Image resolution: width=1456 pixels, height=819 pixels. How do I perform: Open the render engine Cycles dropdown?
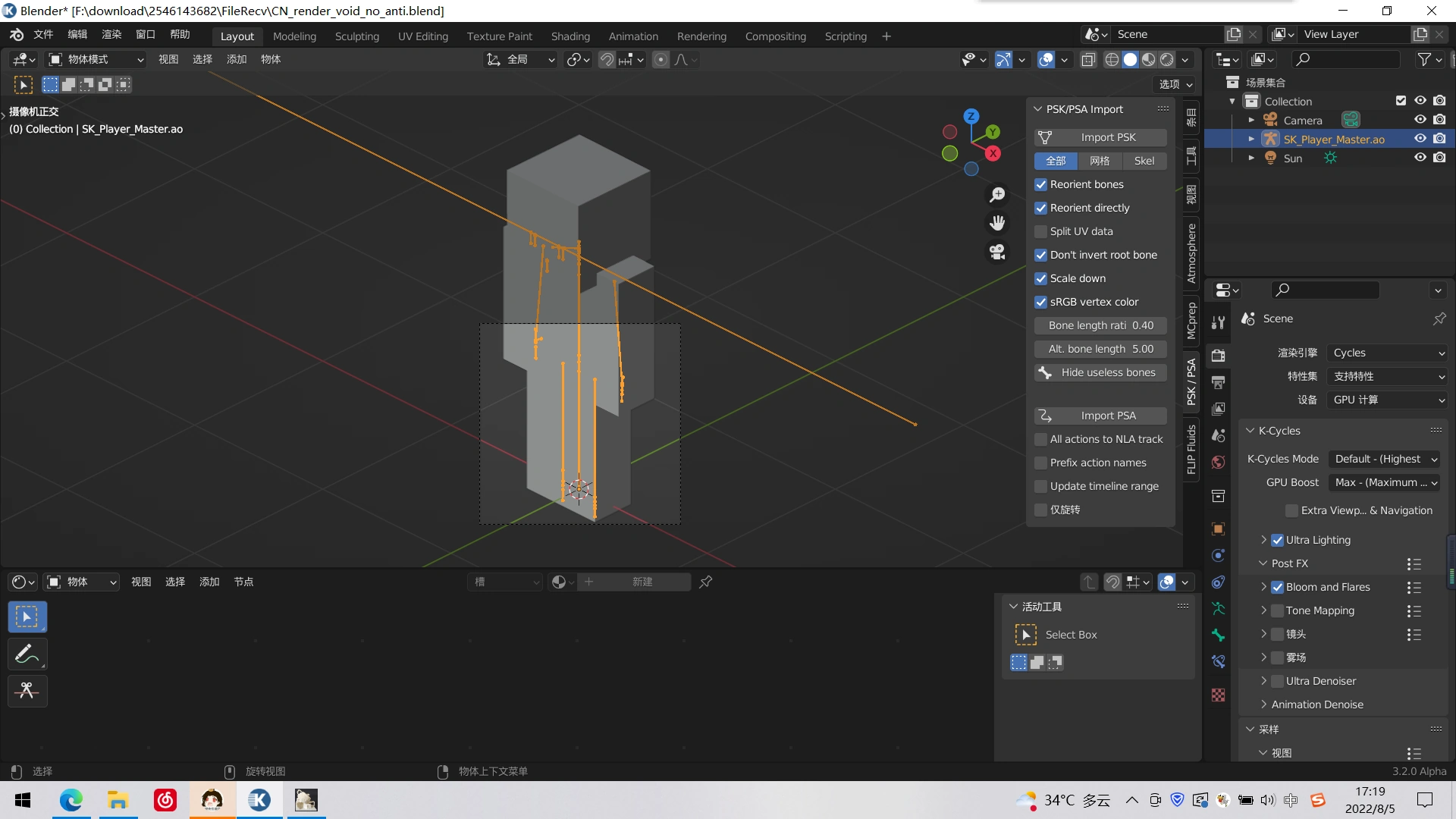tap(1388, 353)
